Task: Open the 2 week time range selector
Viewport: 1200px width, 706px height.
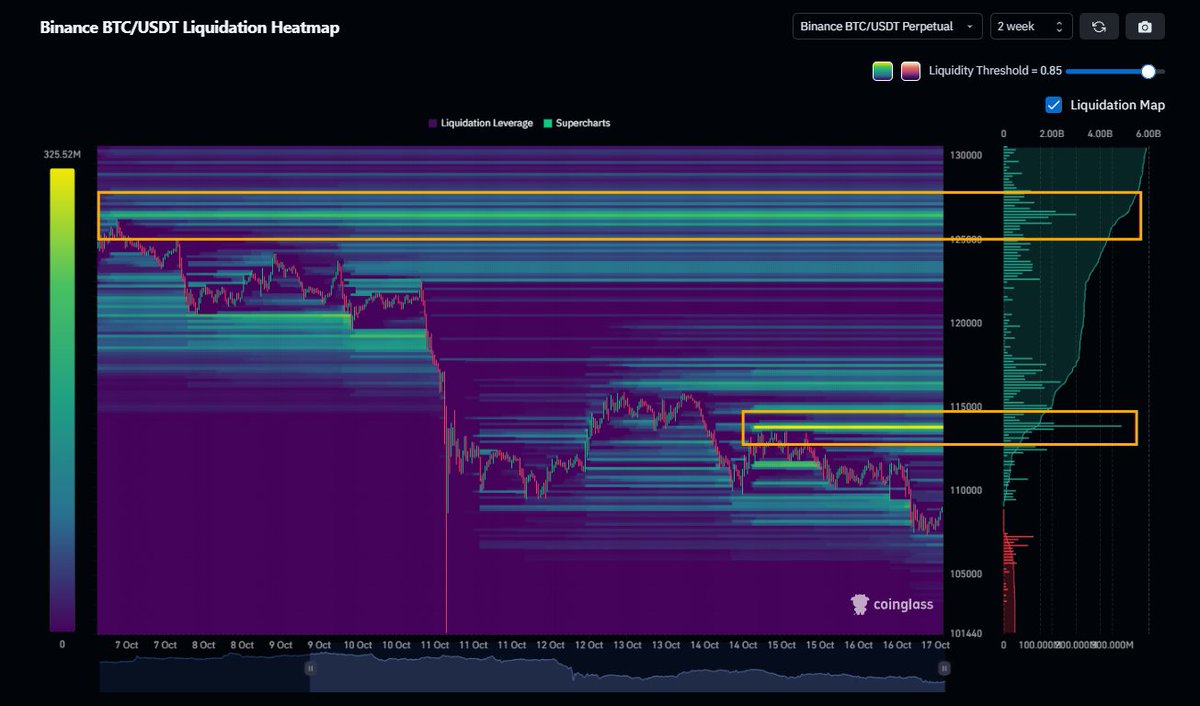Action: pos(1031,27)
